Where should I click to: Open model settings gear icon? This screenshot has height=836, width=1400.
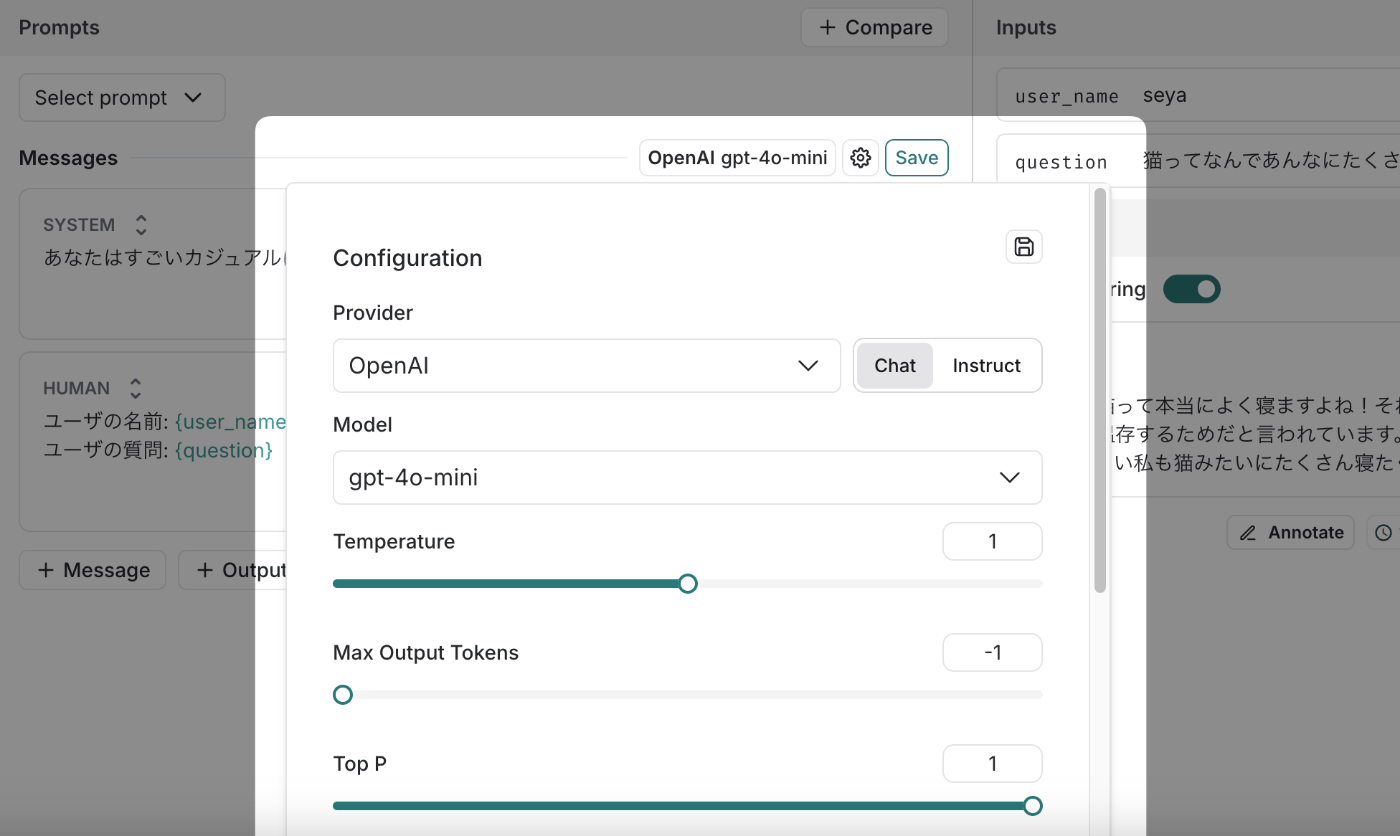click(x=860, y=158)
